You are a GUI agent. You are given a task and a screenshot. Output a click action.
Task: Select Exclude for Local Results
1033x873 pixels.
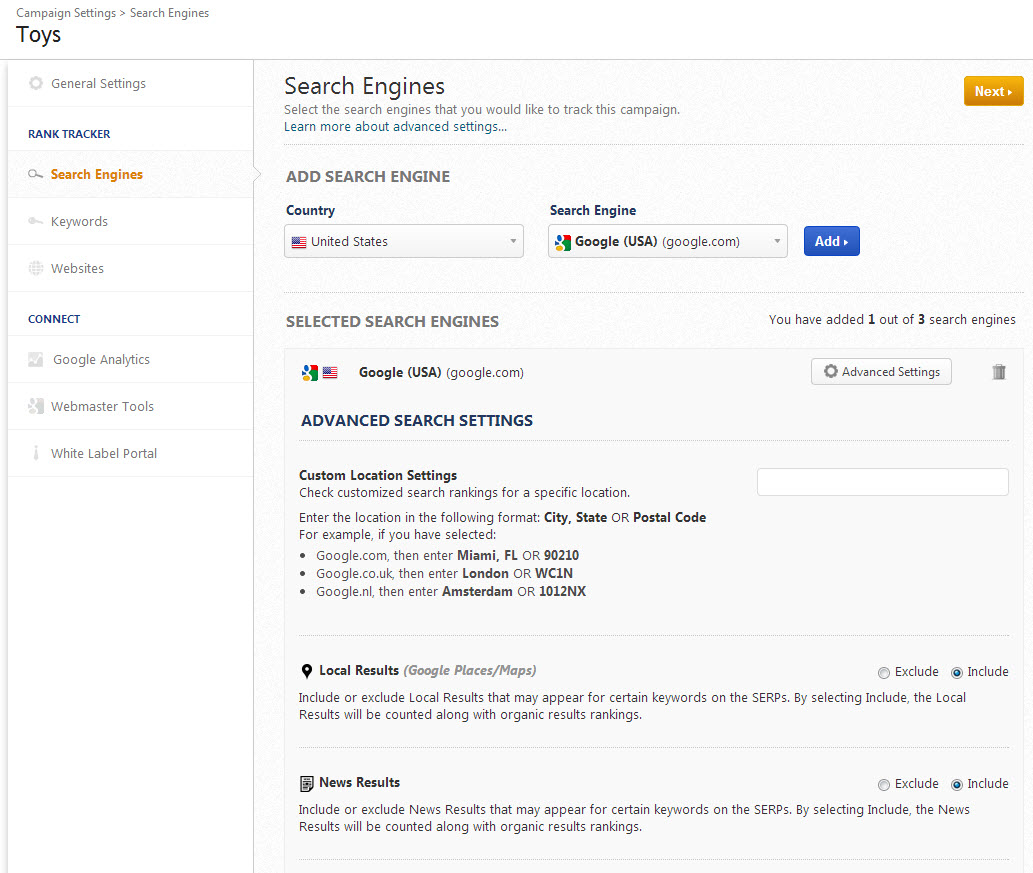(x=884, y=673)
